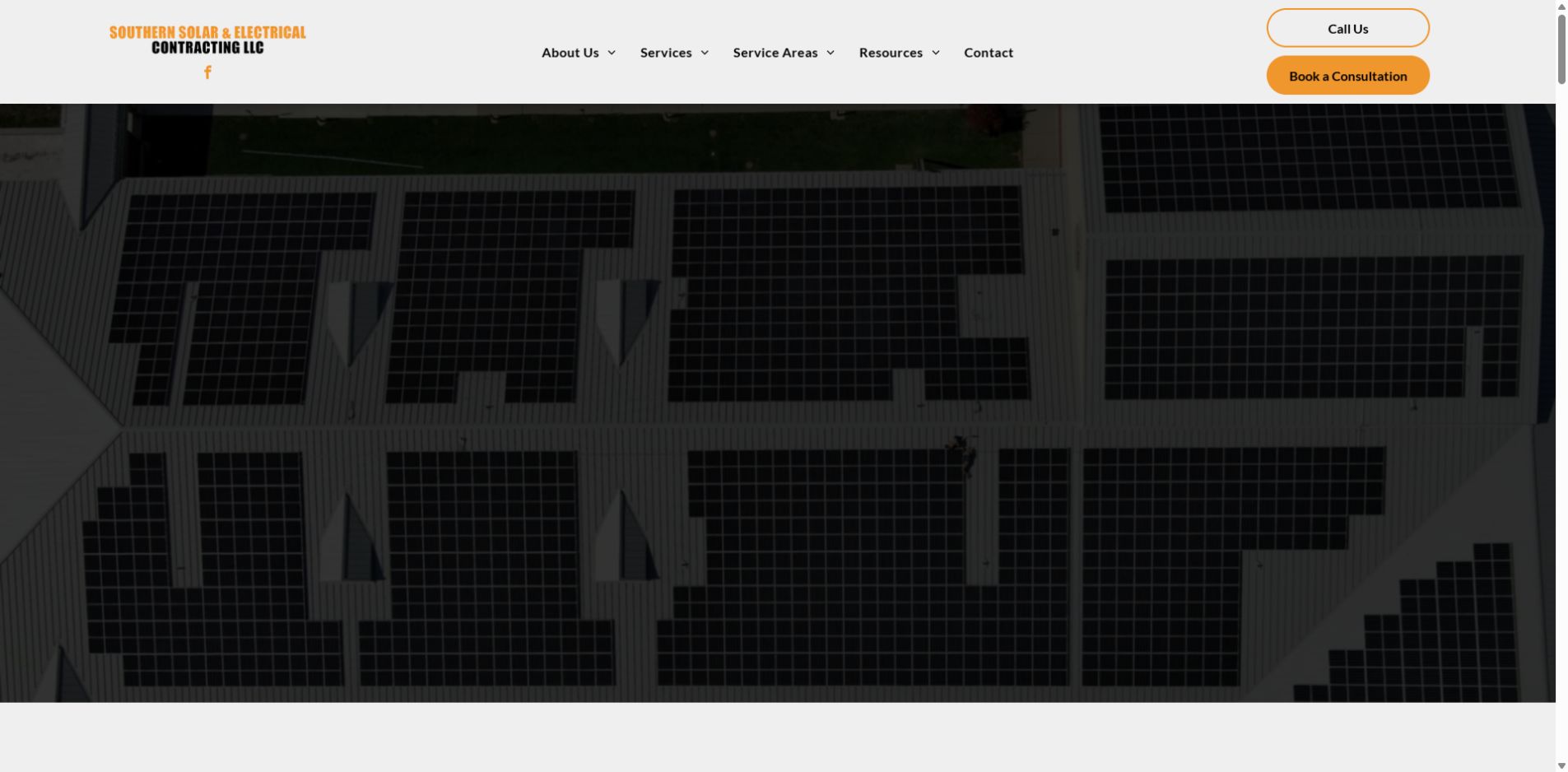Screen dimensions: 1568x772
Task: Expand the About Us chevron
Action: (612, 53)
